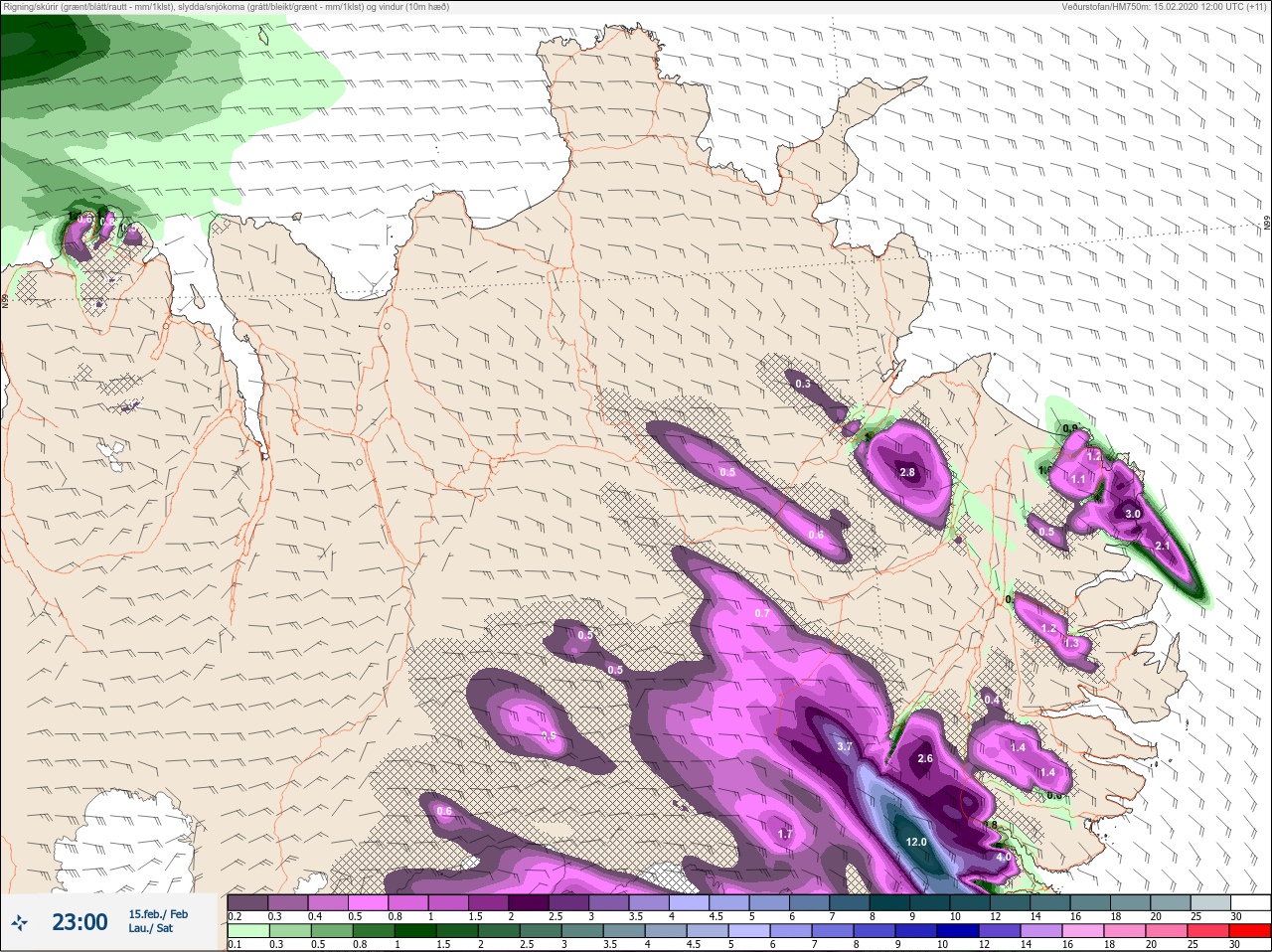Click the 2.8 precipitation value on the map
The width and height of the screenshot is (1272, 952).
(x=906, y=472)
